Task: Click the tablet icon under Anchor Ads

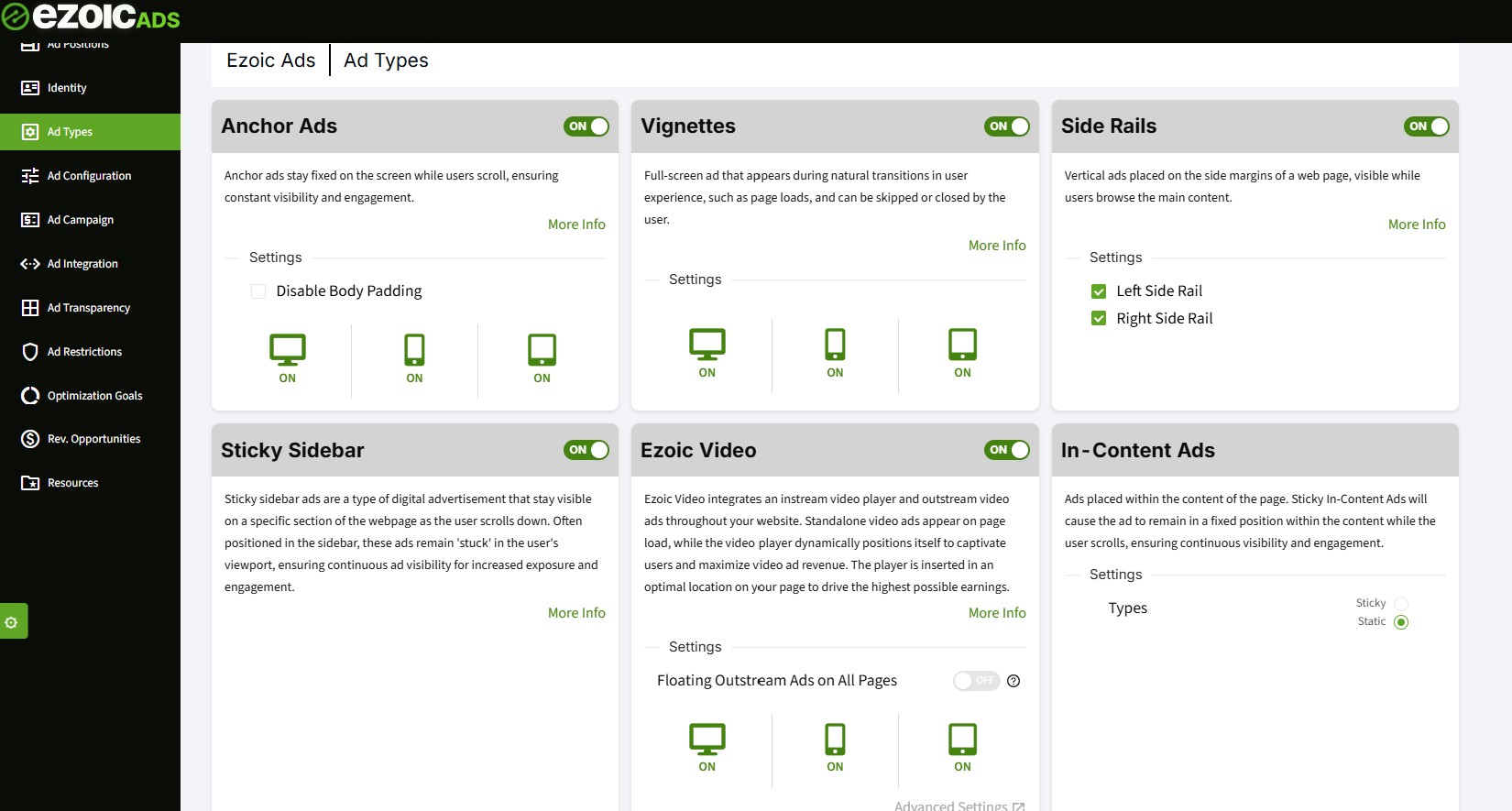Action: pyautogui.click(x=542, y=349)
